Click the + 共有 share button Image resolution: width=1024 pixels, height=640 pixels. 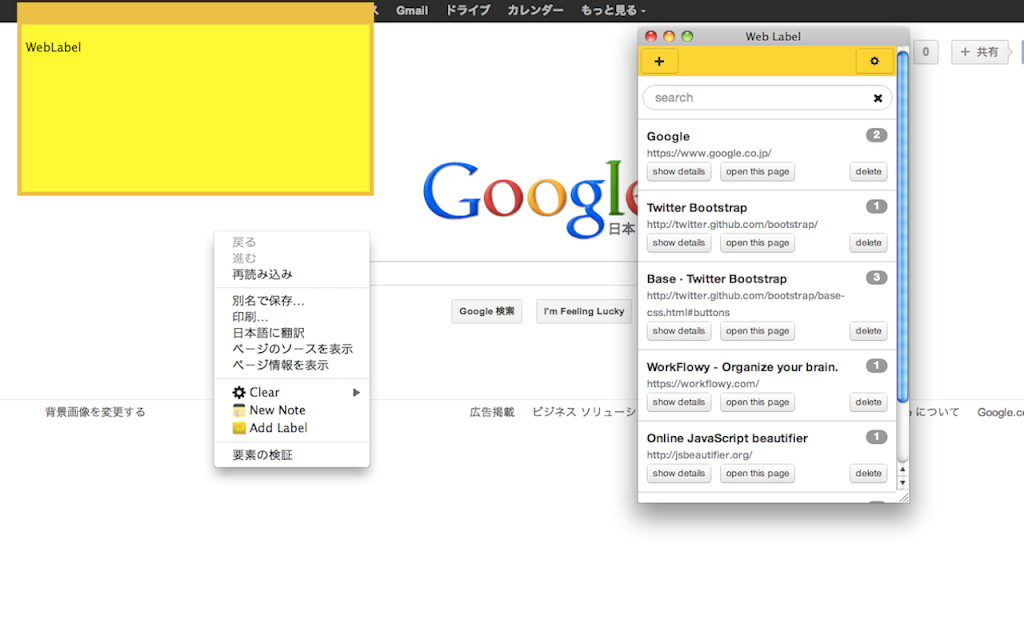pyautogui.click(x=980, y=52)
